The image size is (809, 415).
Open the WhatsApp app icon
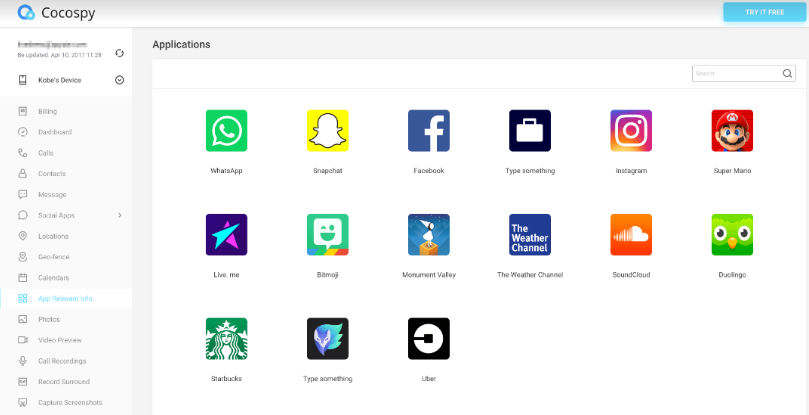[x=226, y=131]
